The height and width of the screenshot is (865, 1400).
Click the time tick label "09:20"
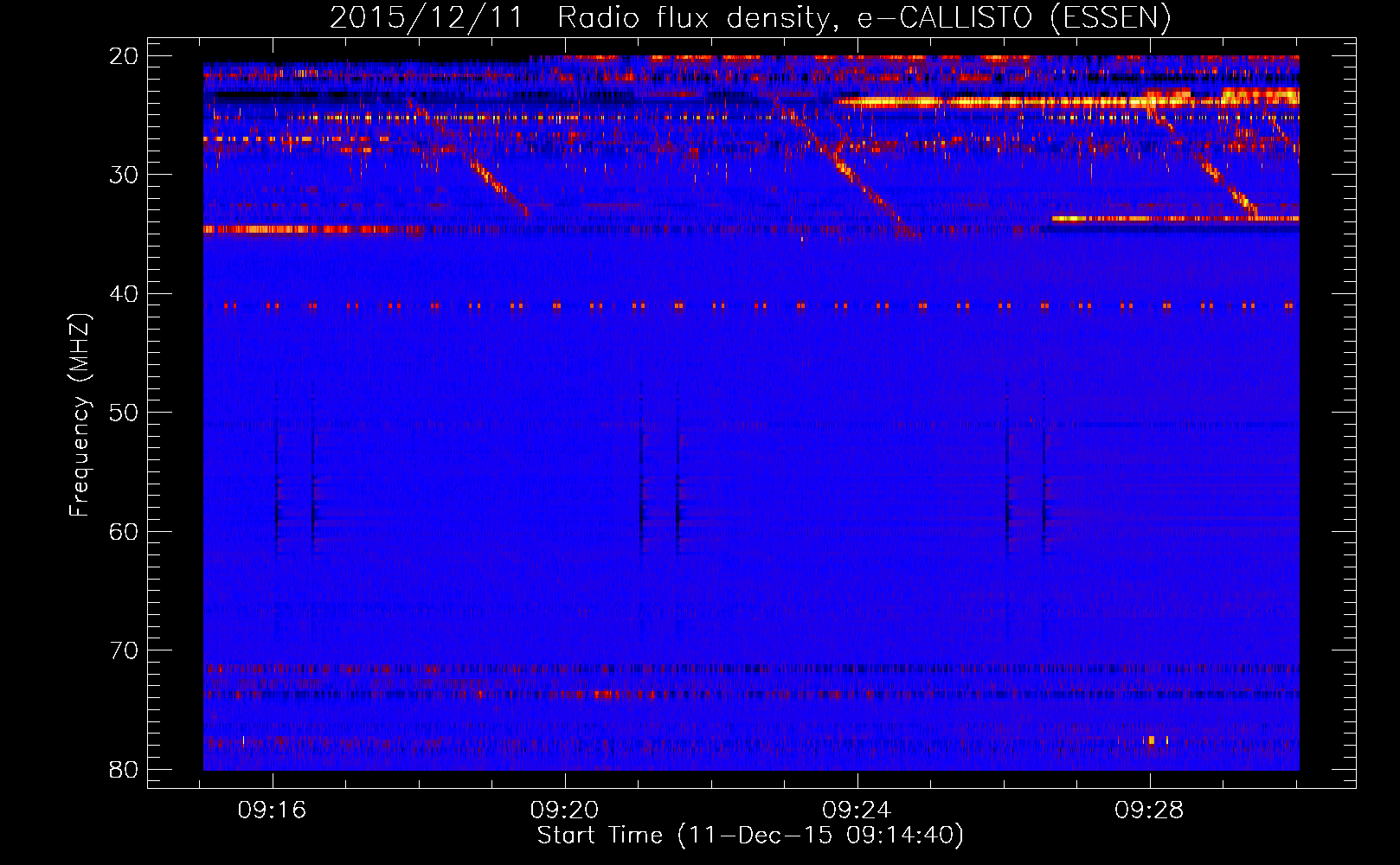coord(565,811)
